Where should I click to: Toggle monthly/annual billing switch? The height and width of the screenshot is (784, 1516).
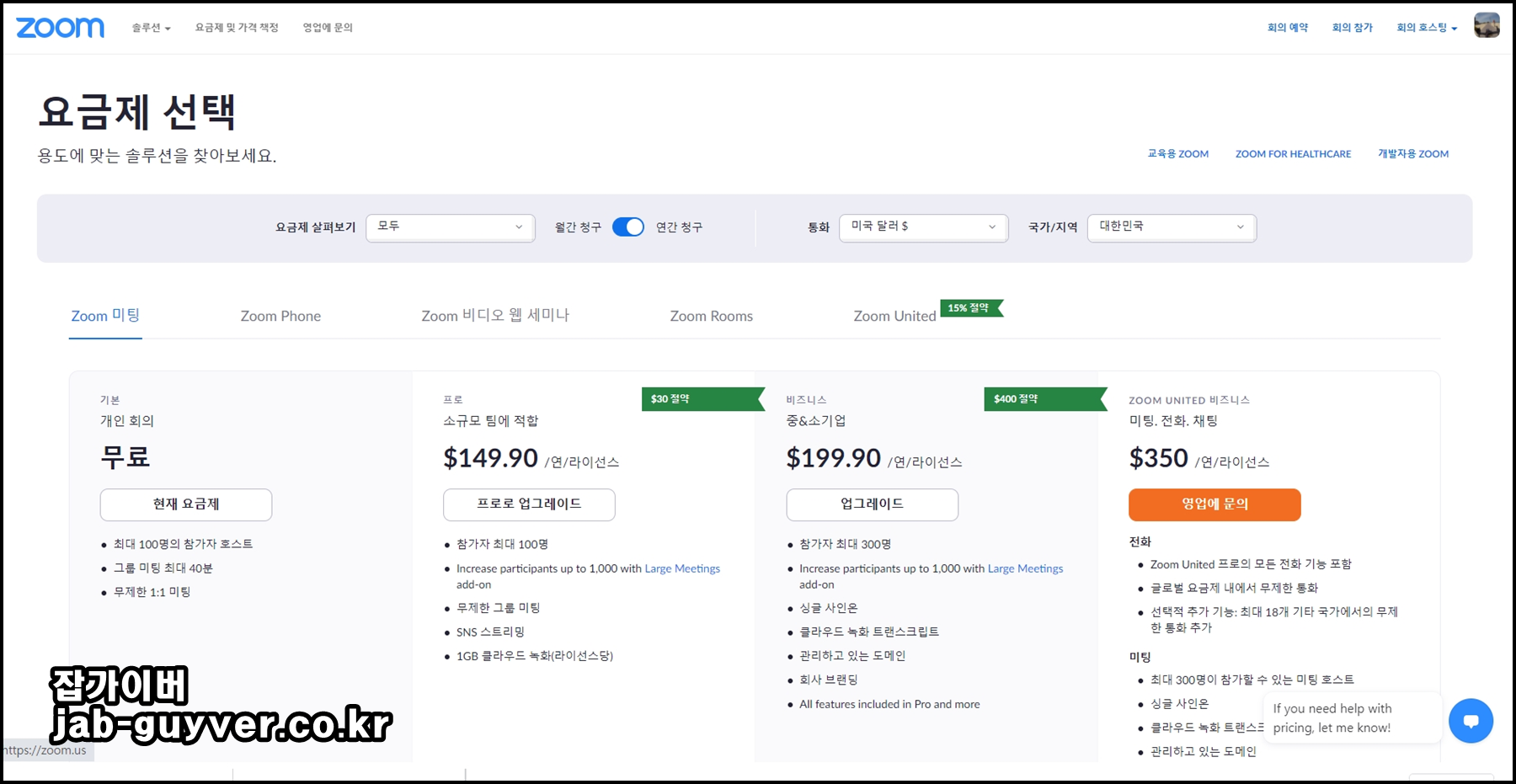pyautogui.click(x=628, y=227)
